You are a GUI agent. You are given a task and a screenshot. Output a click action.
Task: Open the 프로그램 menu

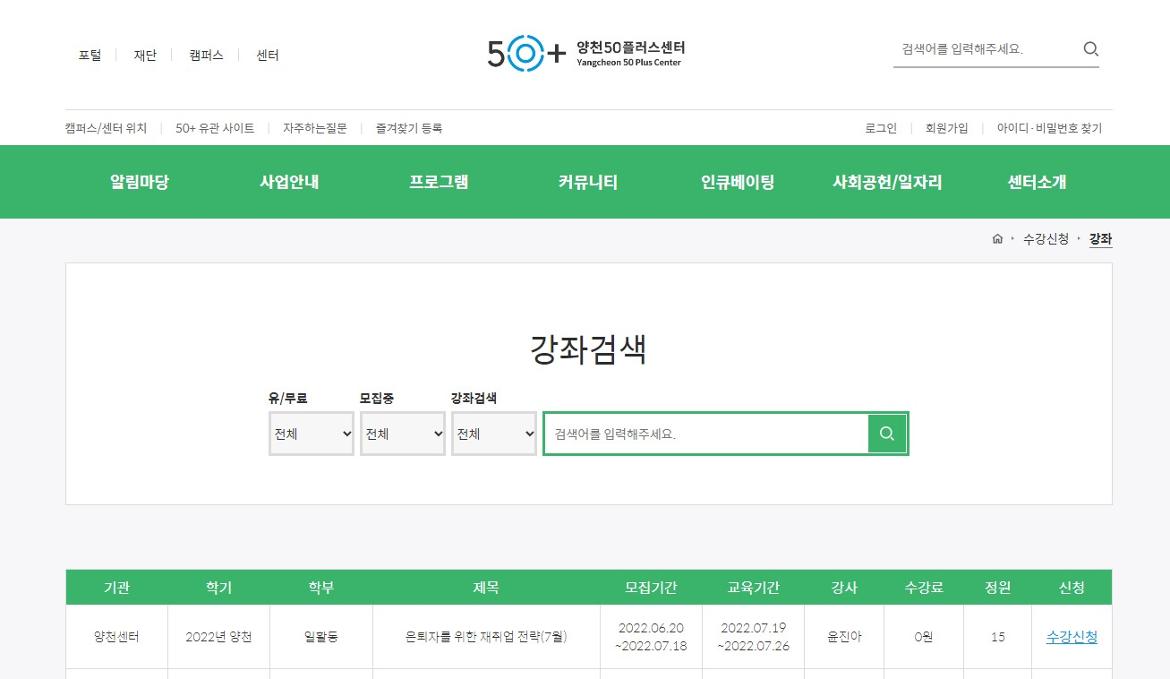[x=439, y=181]
